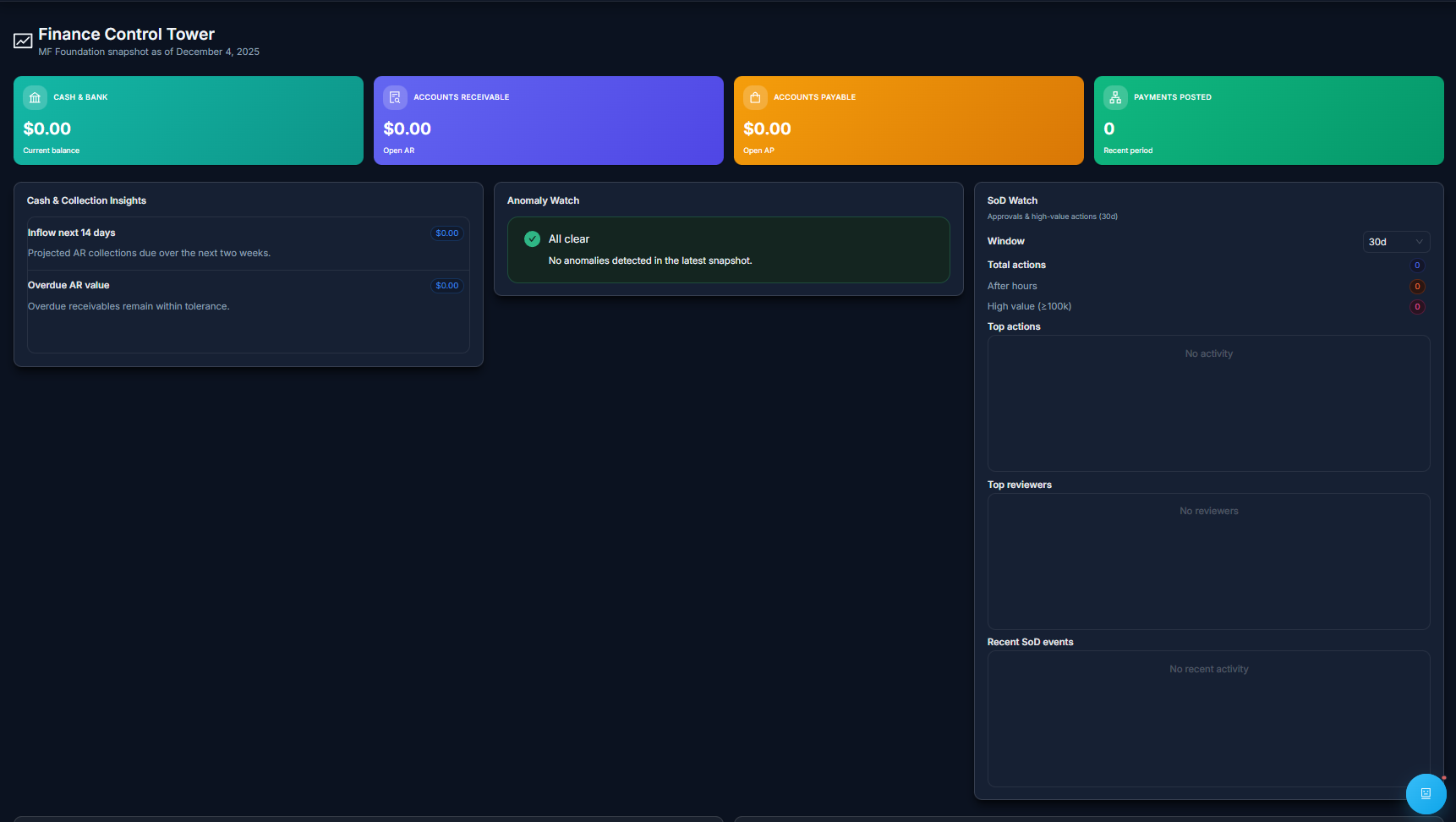
Task: Select the Top reviewers section header
Action: pyautogui.click(x=1020, y=485)
